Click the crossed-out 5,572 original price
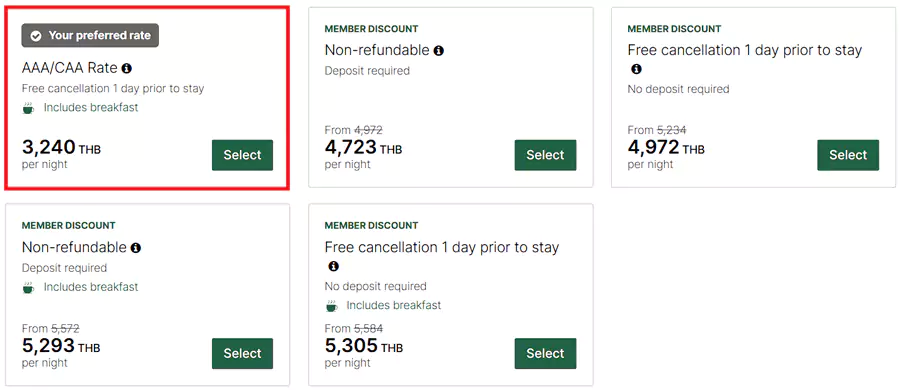The image size is (900, 390). (65, 329)
